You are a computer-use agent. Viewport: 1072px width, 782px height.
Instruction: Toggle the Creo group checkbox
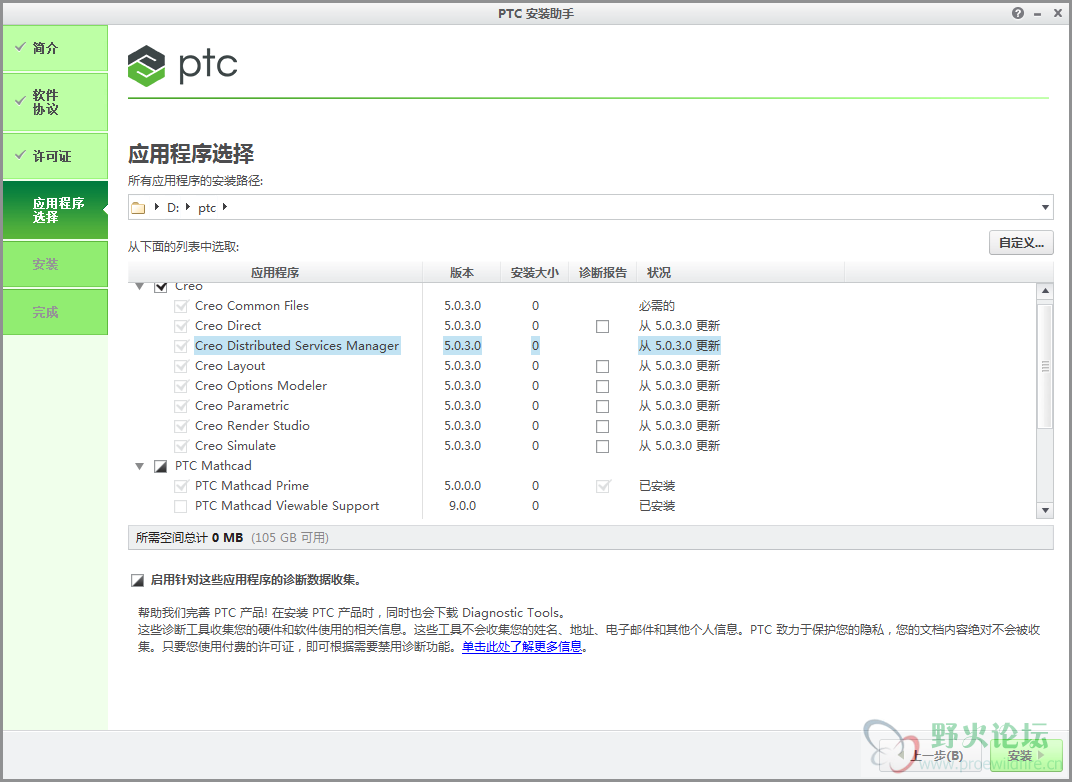pyautogui.click(x=161, y=287)
